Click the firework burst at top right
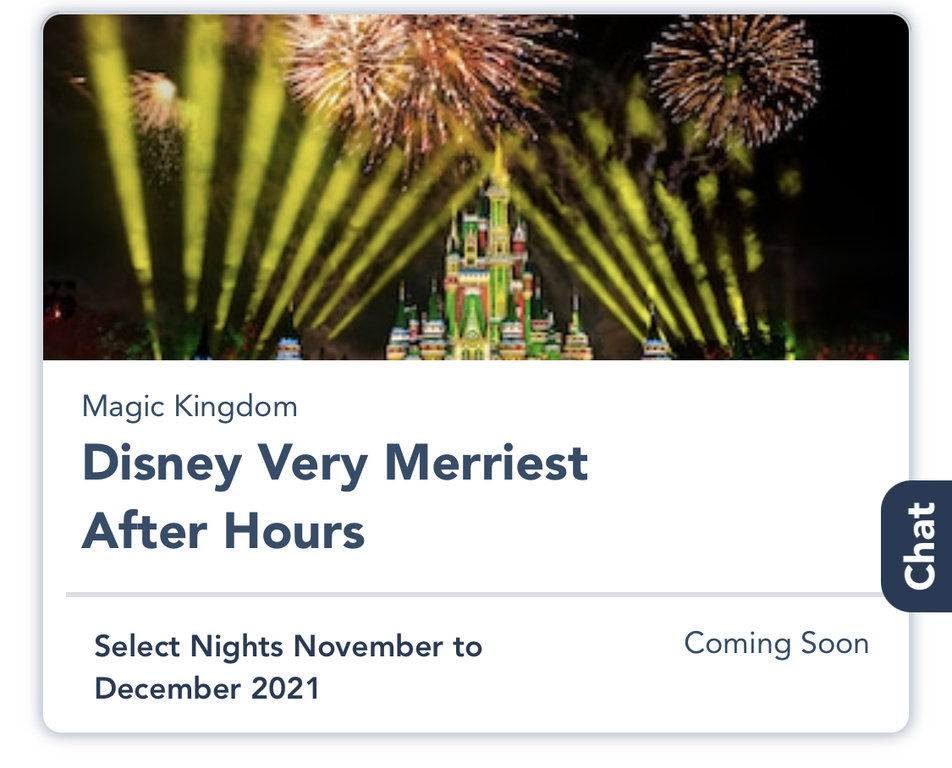 coord(732,82)
